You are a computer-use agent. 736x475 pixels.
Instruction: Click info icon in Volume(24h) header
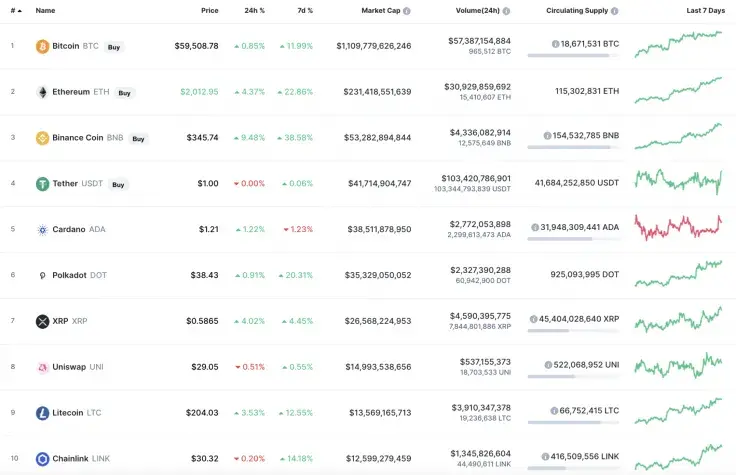coord(506,10)
